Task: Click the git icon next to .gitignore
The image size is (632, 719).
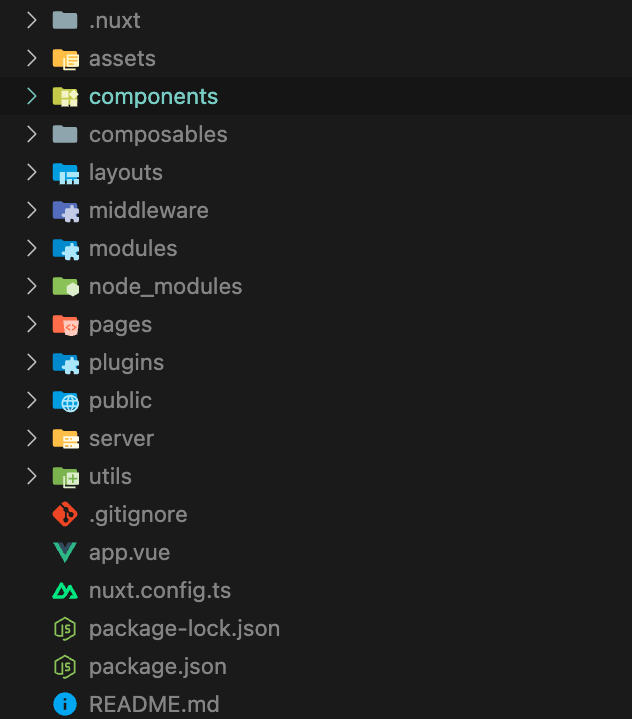Action: (x=65, y=515)
